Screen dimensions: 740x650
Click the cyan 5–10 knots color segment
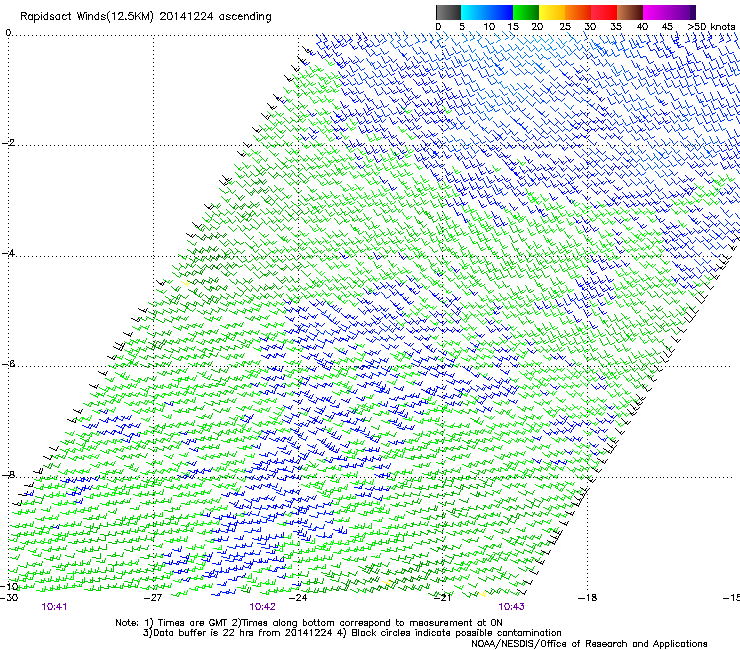coord(474,12)
